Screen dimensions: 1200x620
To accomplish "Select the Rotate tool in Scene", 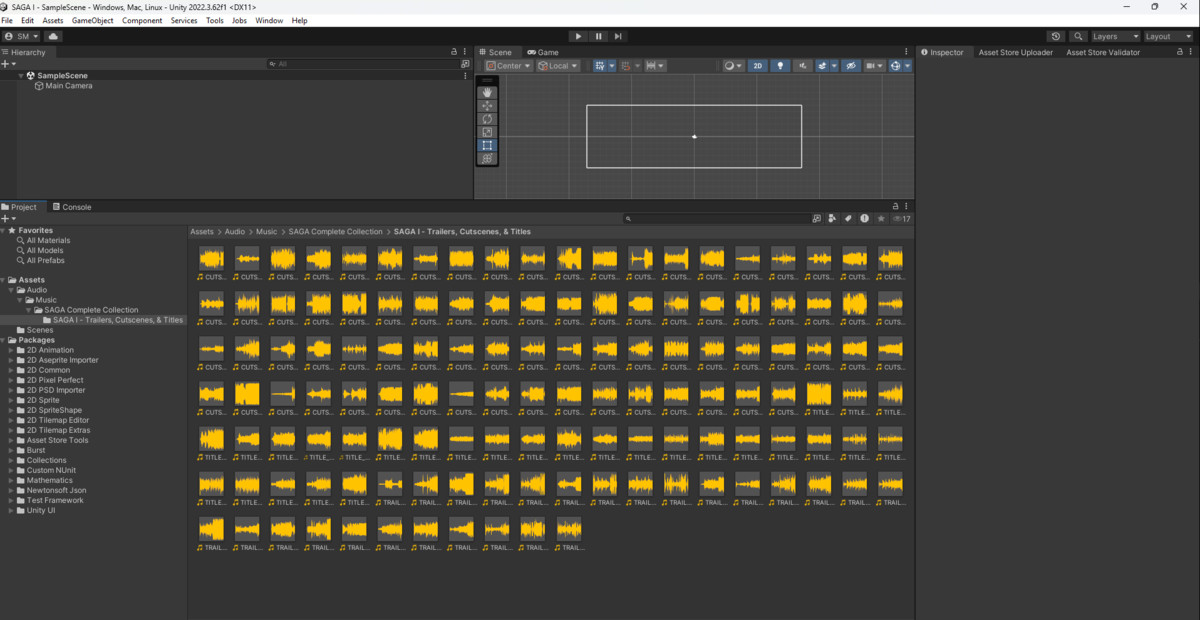I will (x=487, y=119).
